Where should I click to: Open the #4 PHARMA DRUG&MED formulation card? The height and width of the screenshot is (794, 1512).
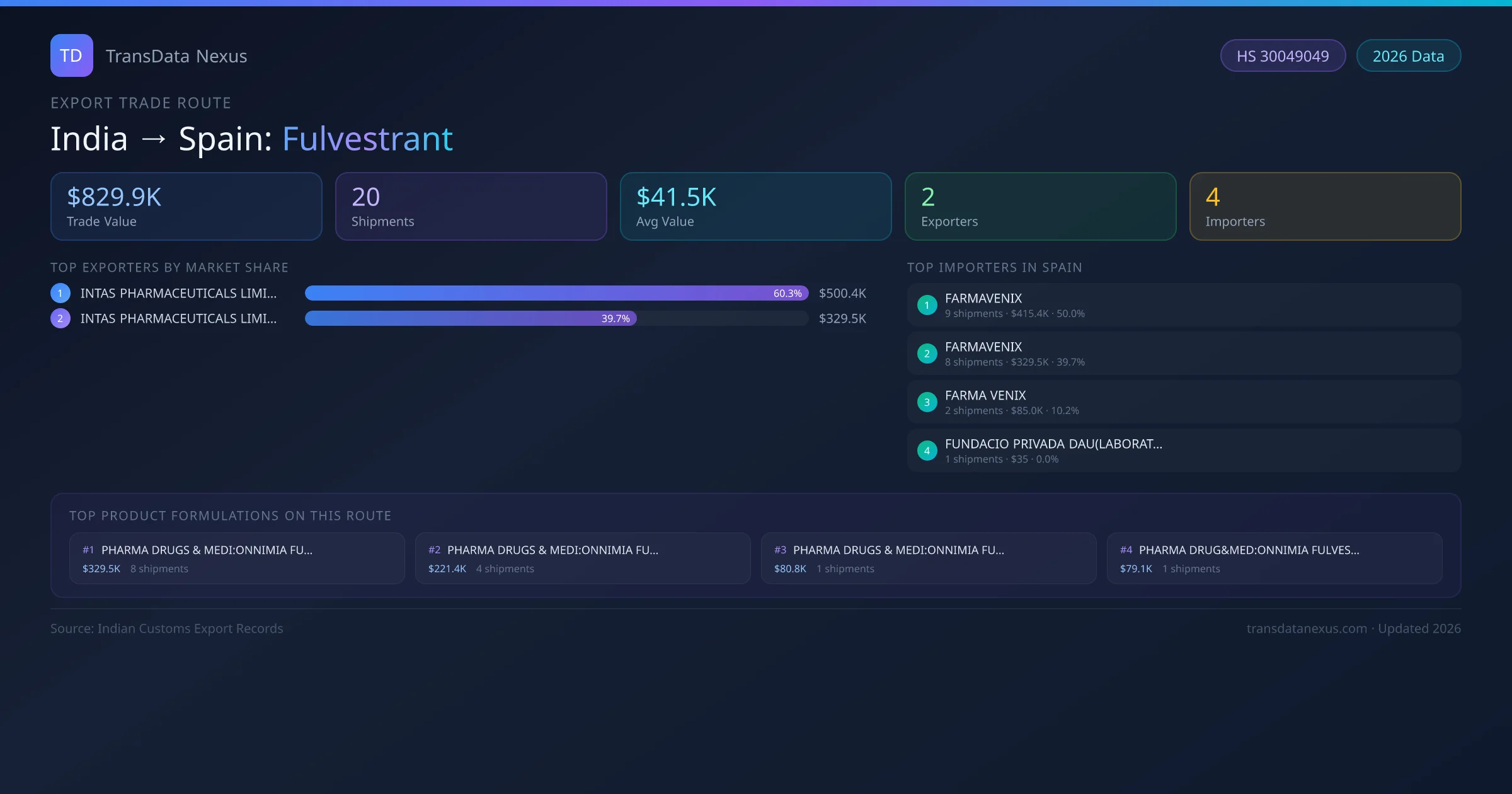[x=1274, y=558]
